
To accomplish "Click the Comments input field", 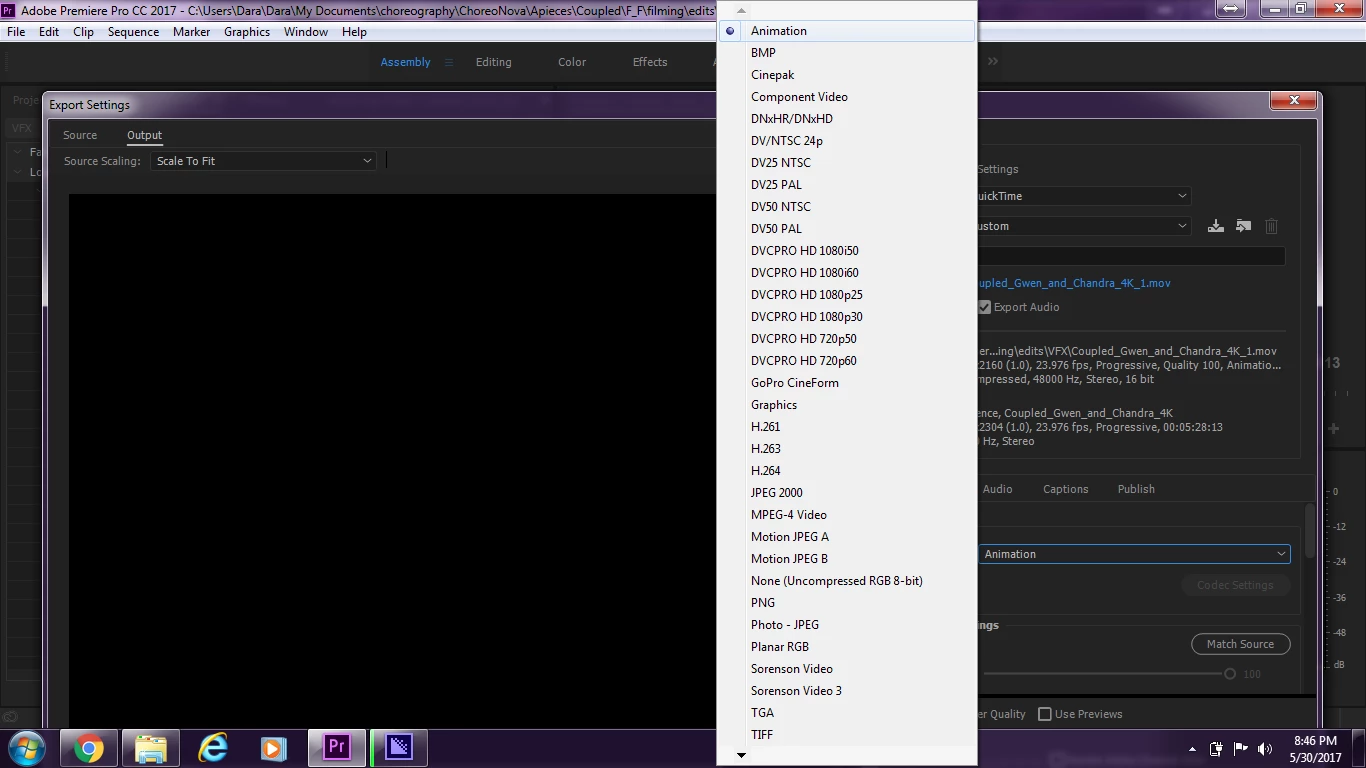I will click(1131, 256).
